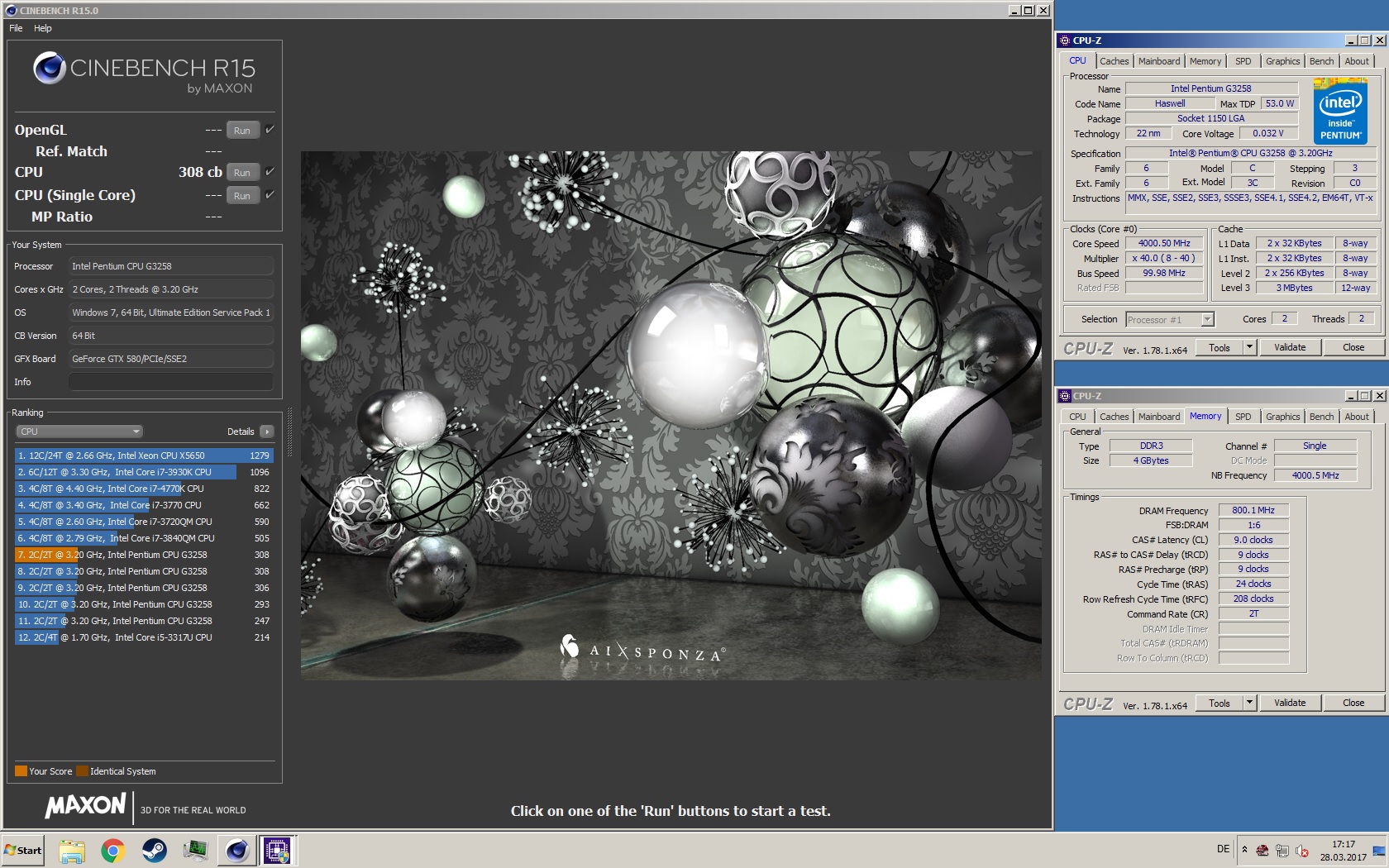Click the Cinebench R15 logo
The height and width of the screenshot is (868, 1389).
tap(145, 73)
